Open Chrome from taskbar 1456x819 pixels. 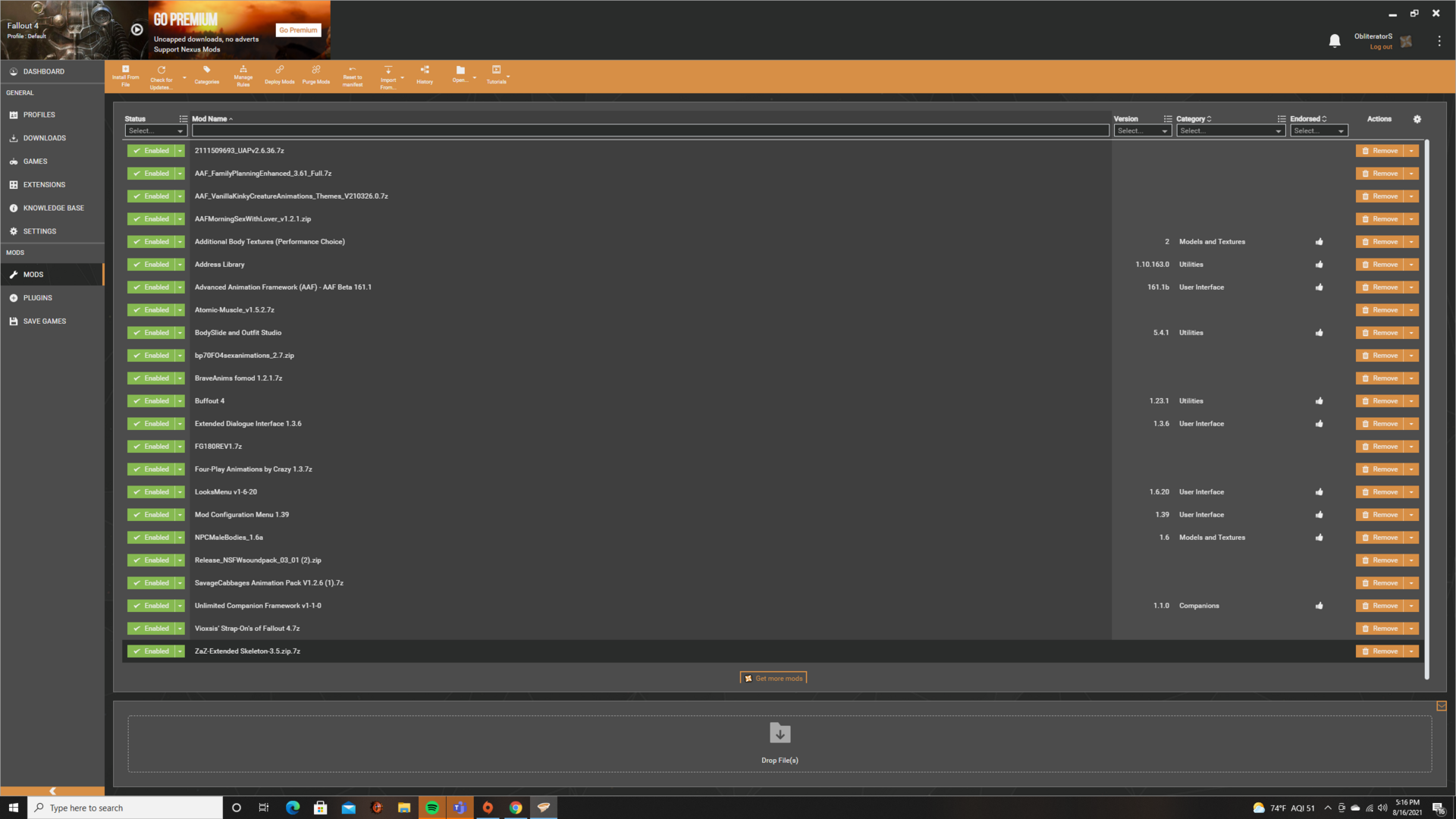tap(516, 808)
